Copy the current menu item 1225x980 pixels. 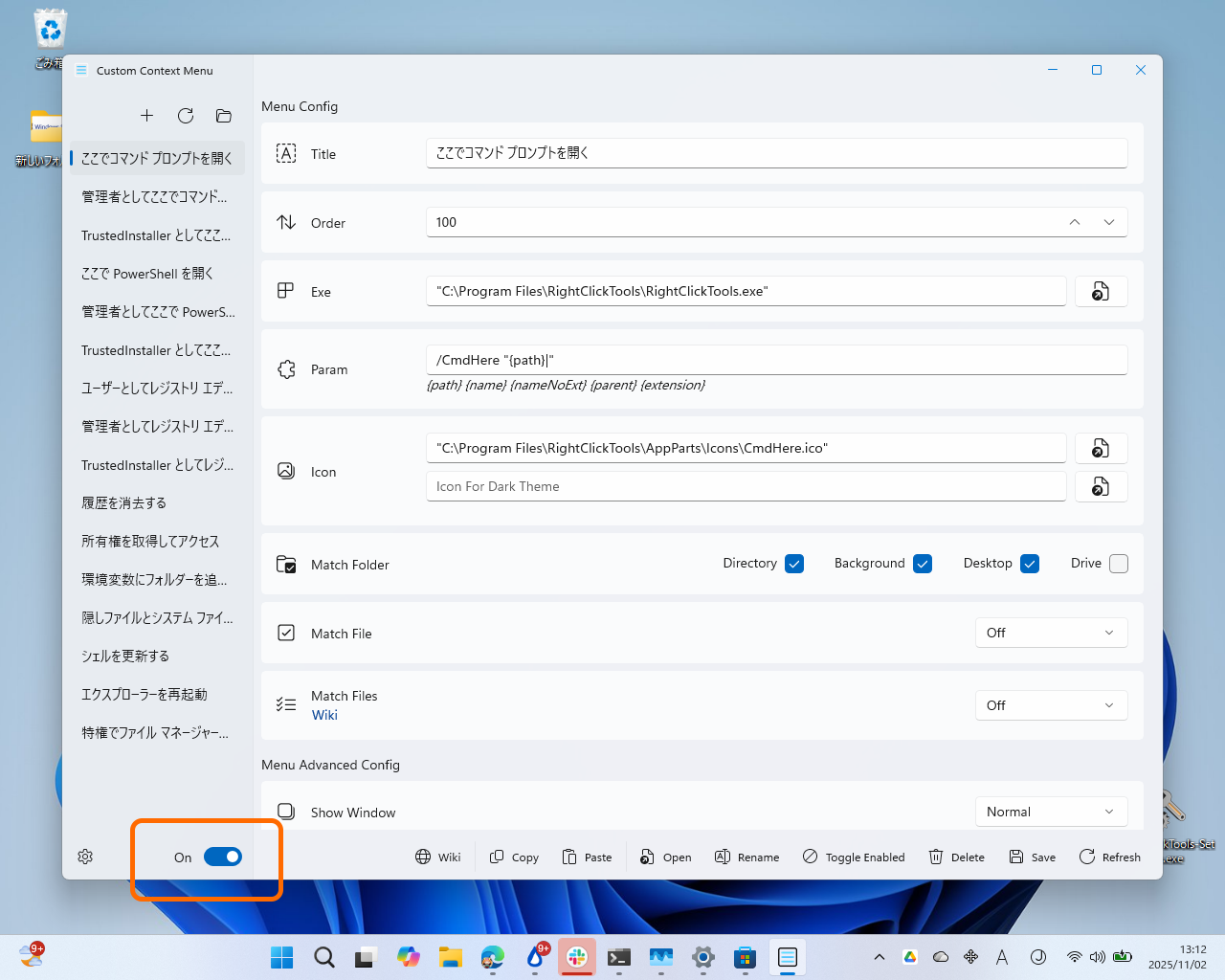(x=513, y=857)
